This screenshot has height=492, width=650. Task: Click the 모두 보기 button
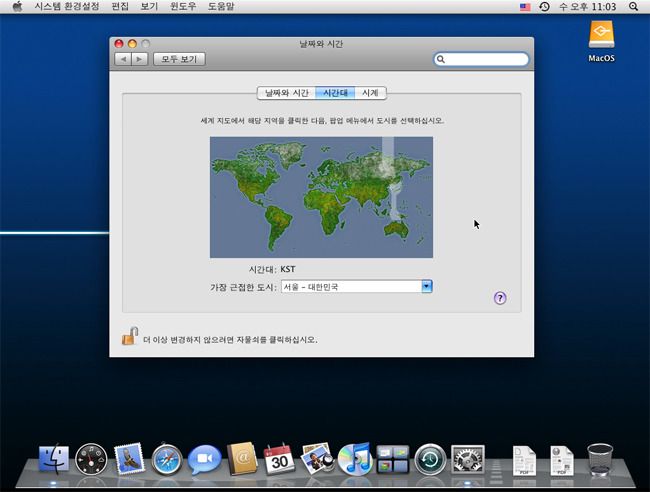click(179, 59)
